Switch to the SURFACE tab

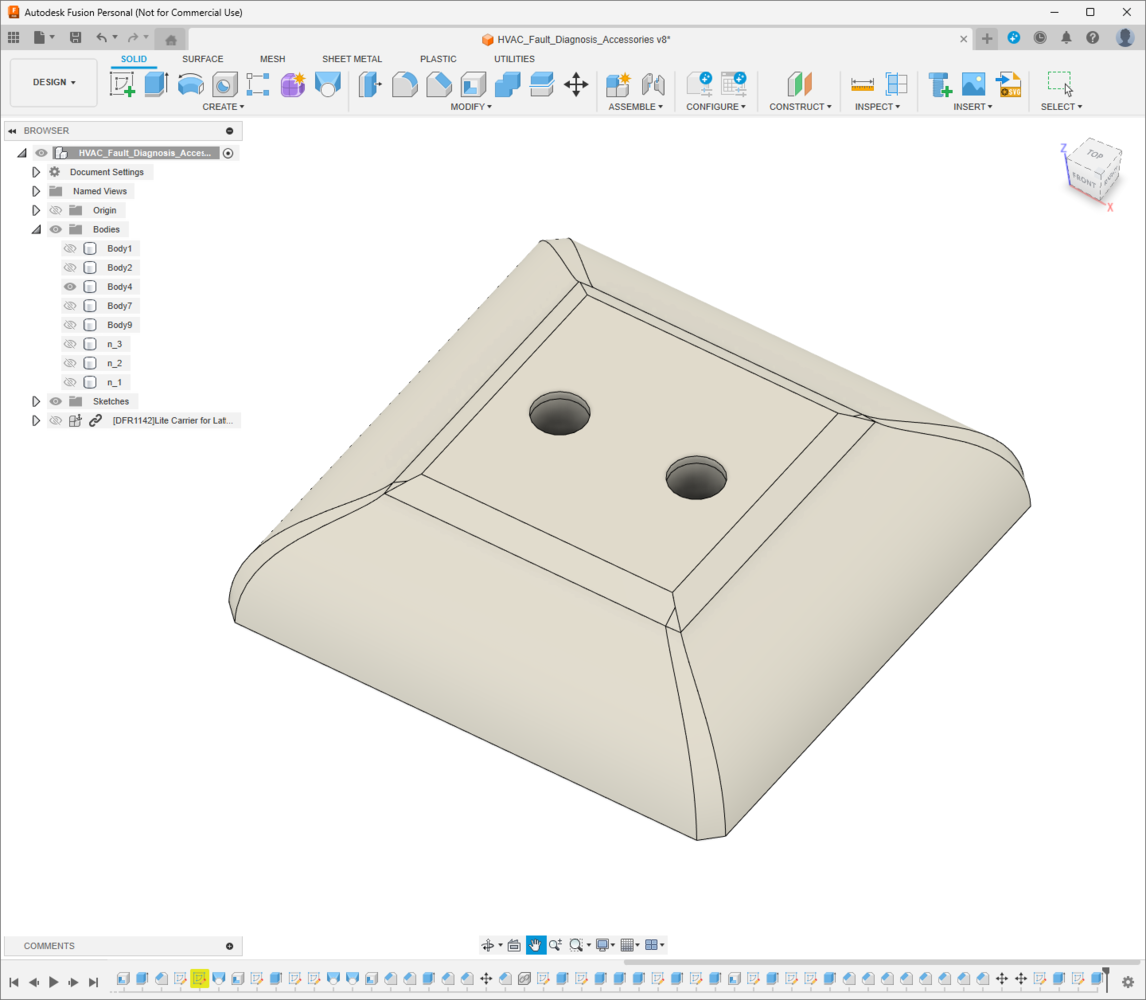(202, 59)
